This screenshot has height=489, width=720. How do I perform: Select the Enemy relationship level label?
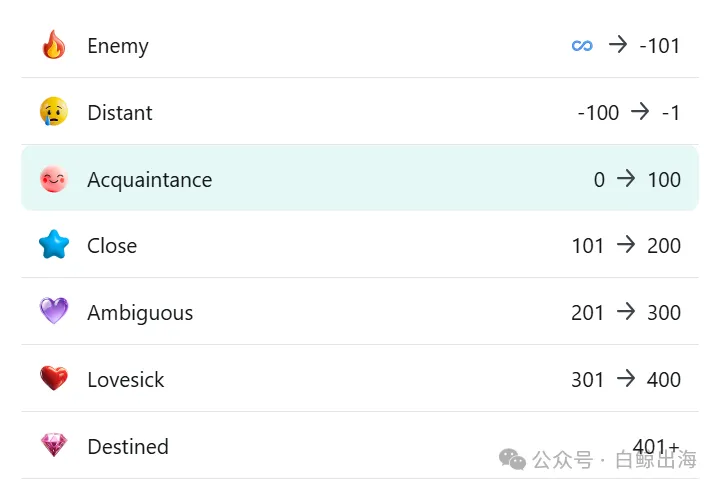click(x=118, y=46)
